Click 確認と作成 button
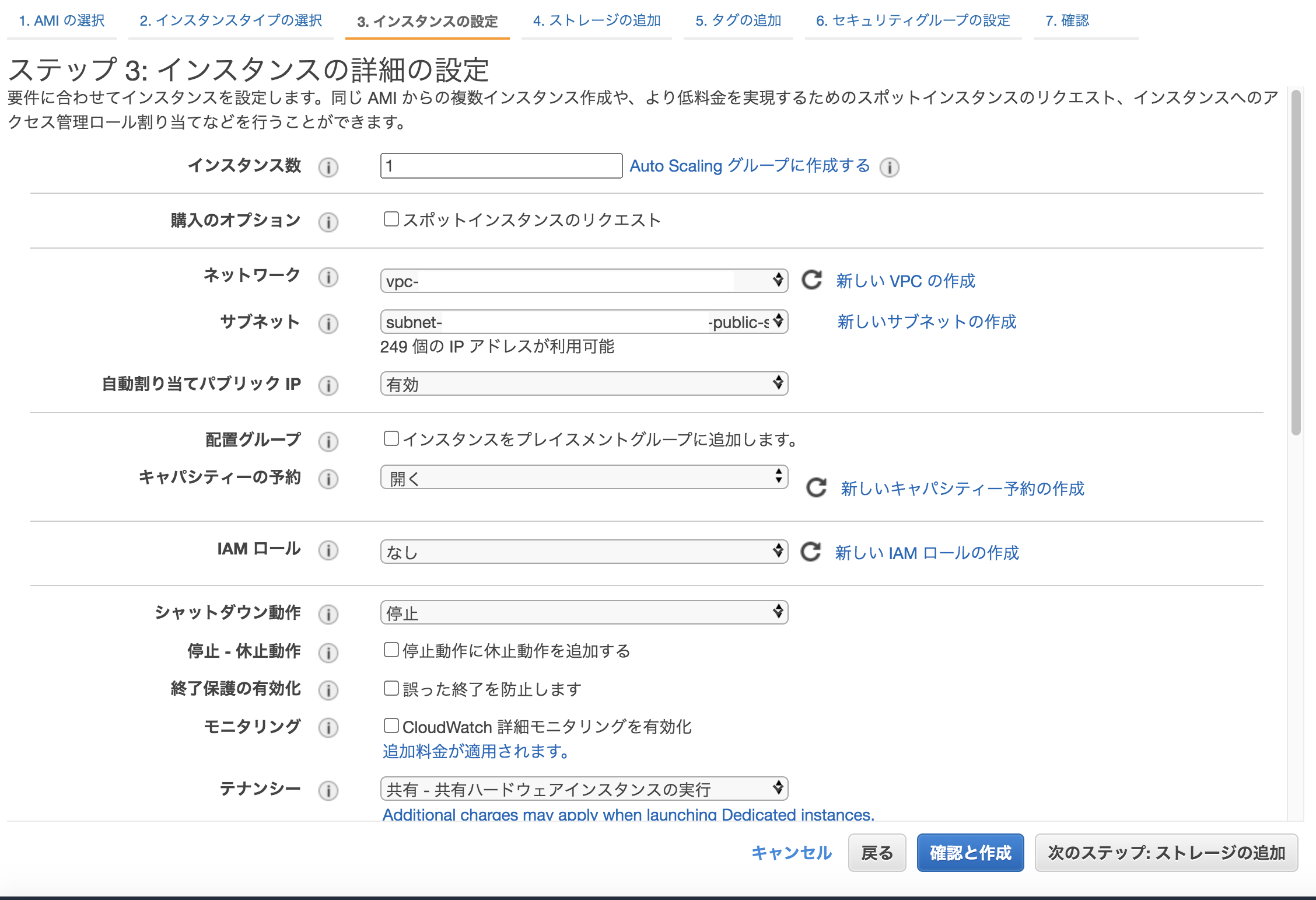This screenshot has width=1316, height=900. [970, 853]
